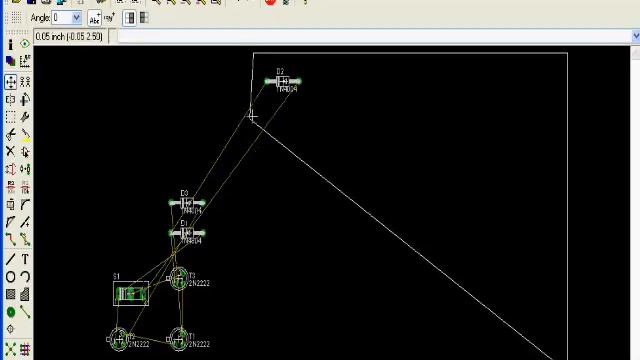This screenshot has height=360, width=640.
Task: Enable Spin on (rotated text) option
Action: [109, 18]
